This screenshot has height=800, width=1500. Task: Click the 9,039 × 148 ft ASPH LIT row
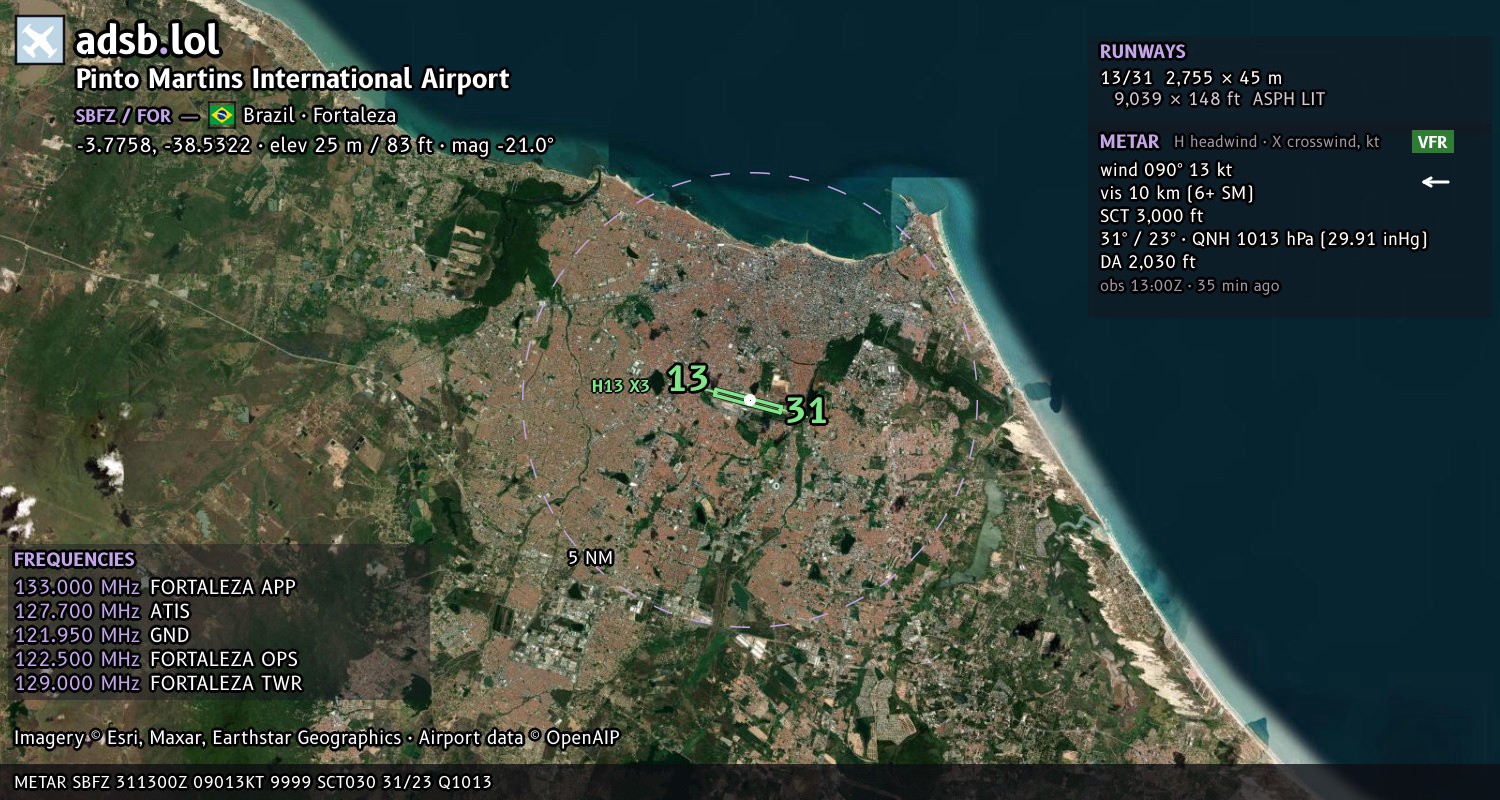1220,99
